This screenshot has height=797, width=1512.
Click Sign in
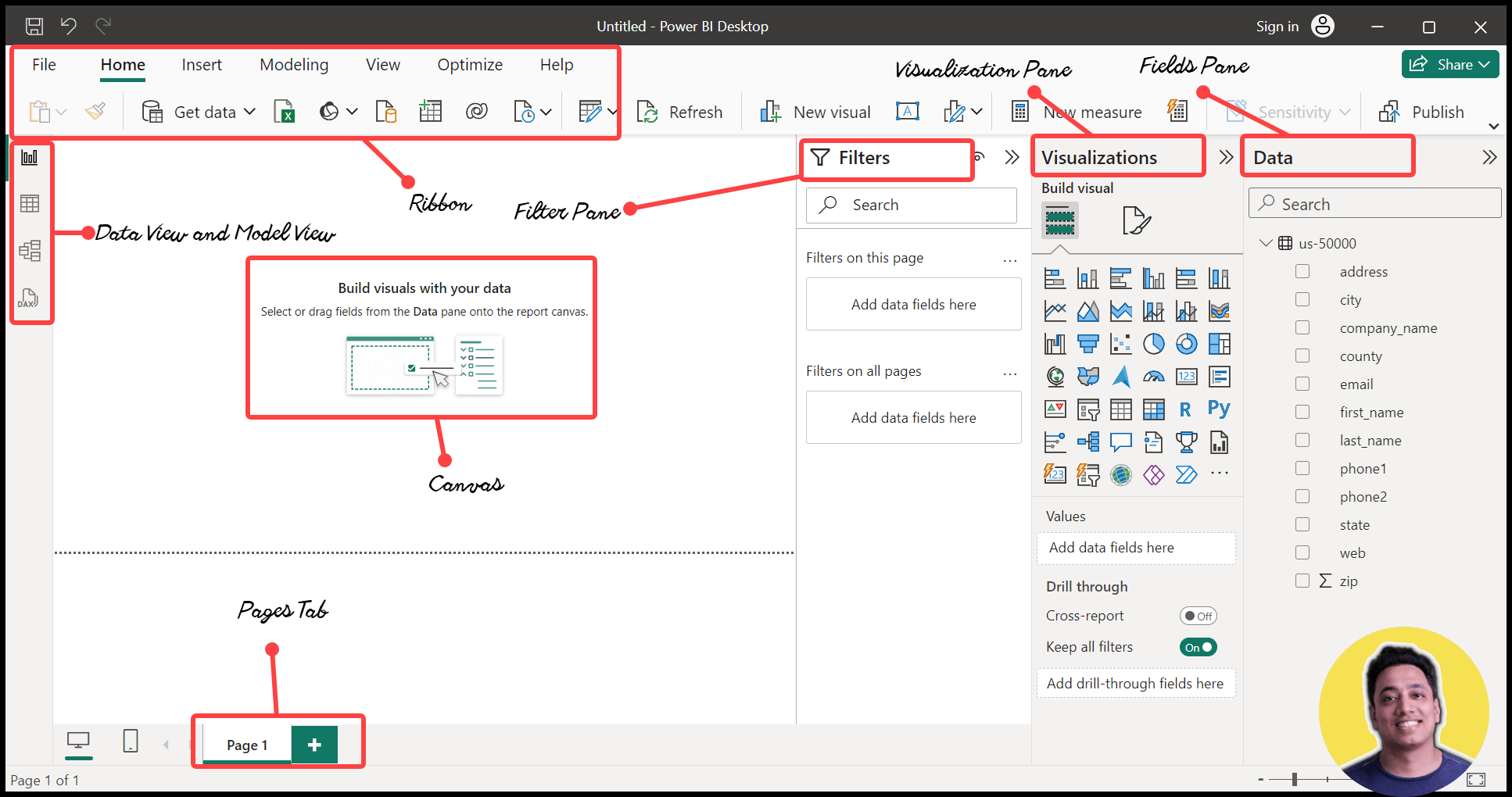[x=1277, y=27]
